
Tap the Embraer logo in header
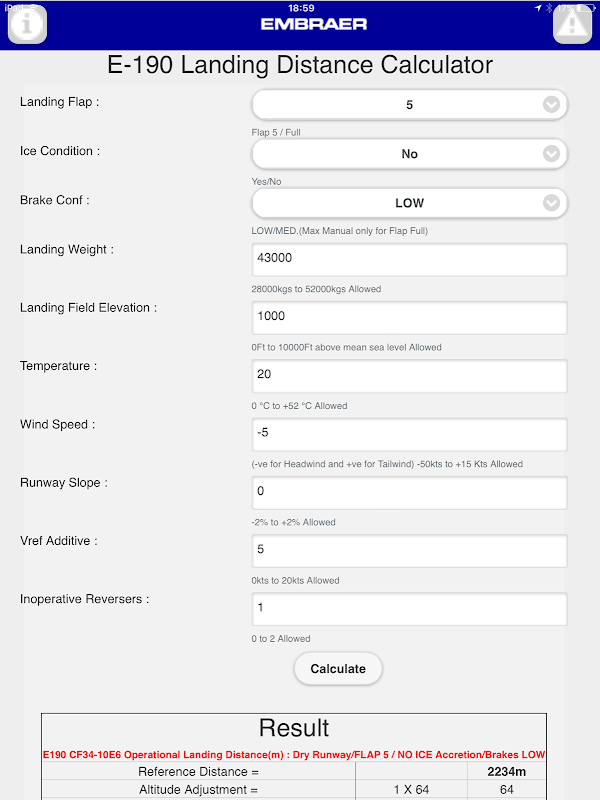coord(314,23)
